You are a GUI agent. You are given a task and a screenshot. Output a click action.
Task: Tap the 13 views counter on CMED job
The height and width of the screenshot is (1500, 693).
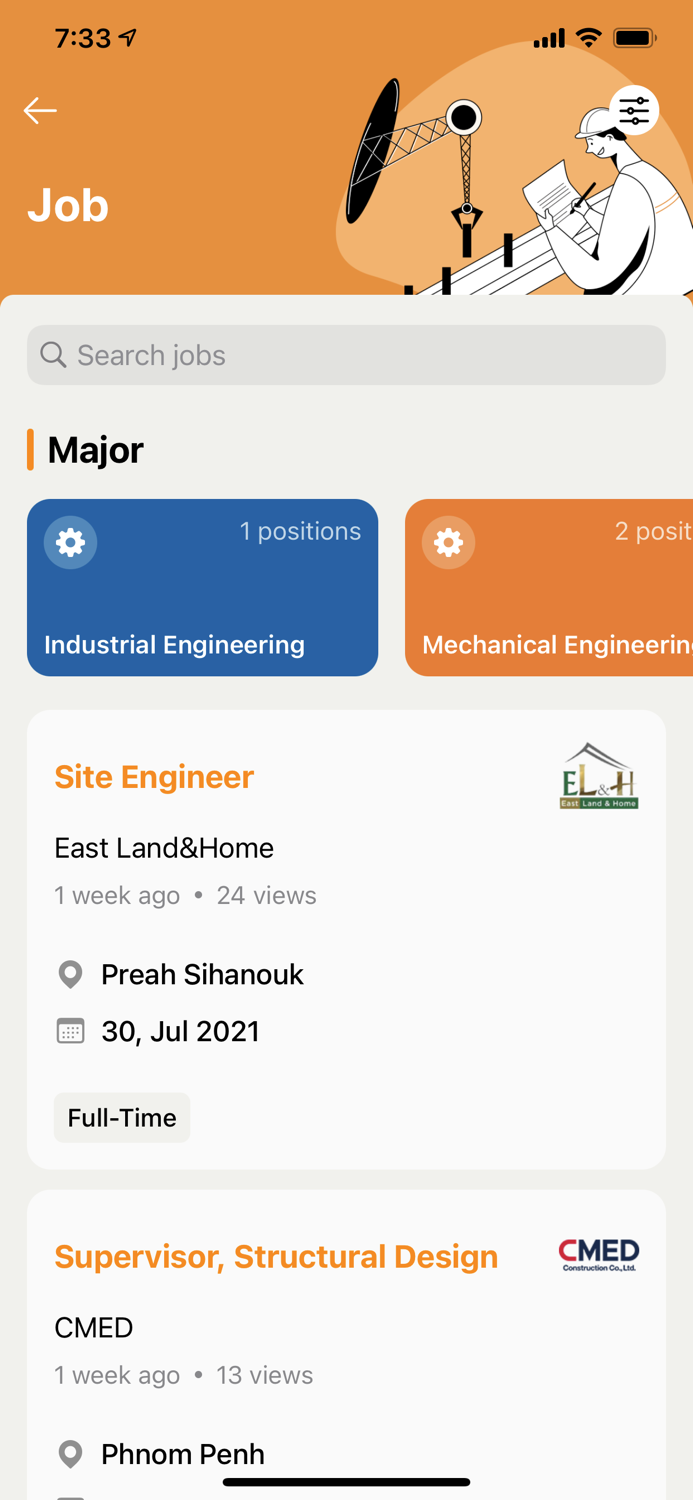pyautogui.click(x=264, y=1375)
